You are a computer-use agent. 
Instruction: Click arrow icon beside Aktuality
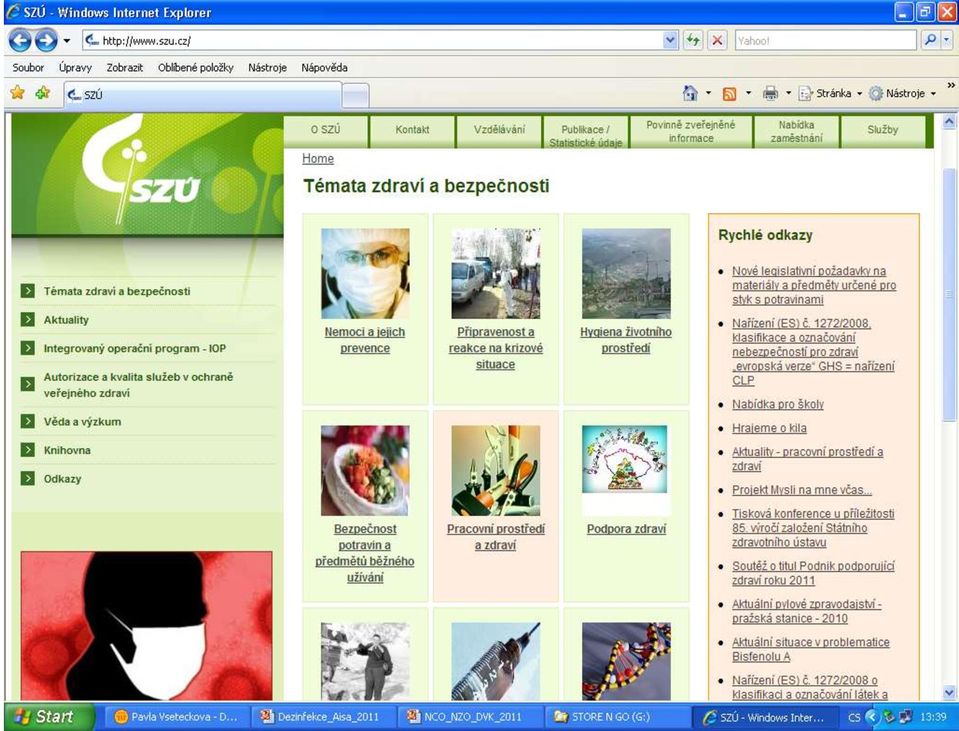point(28,319)
